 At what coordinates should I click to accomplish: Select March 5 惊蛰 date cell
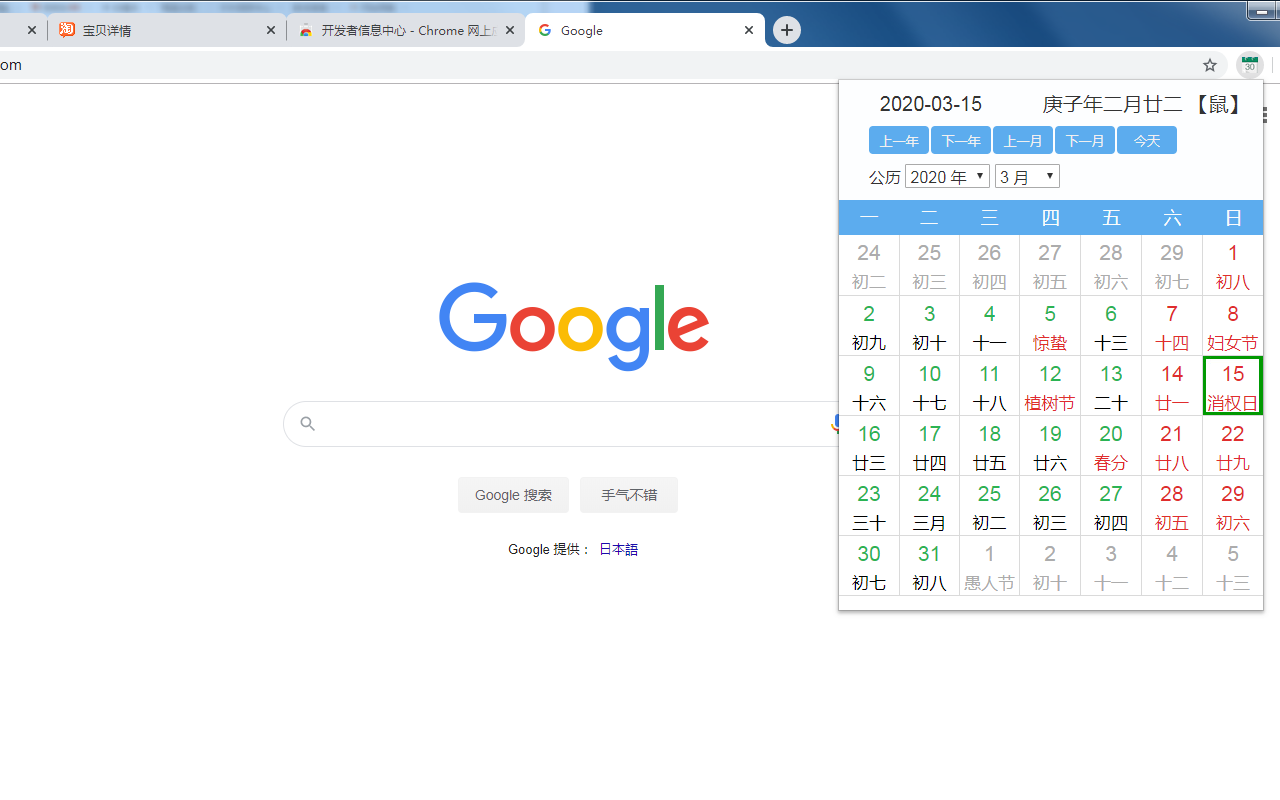coord(1050,326)
